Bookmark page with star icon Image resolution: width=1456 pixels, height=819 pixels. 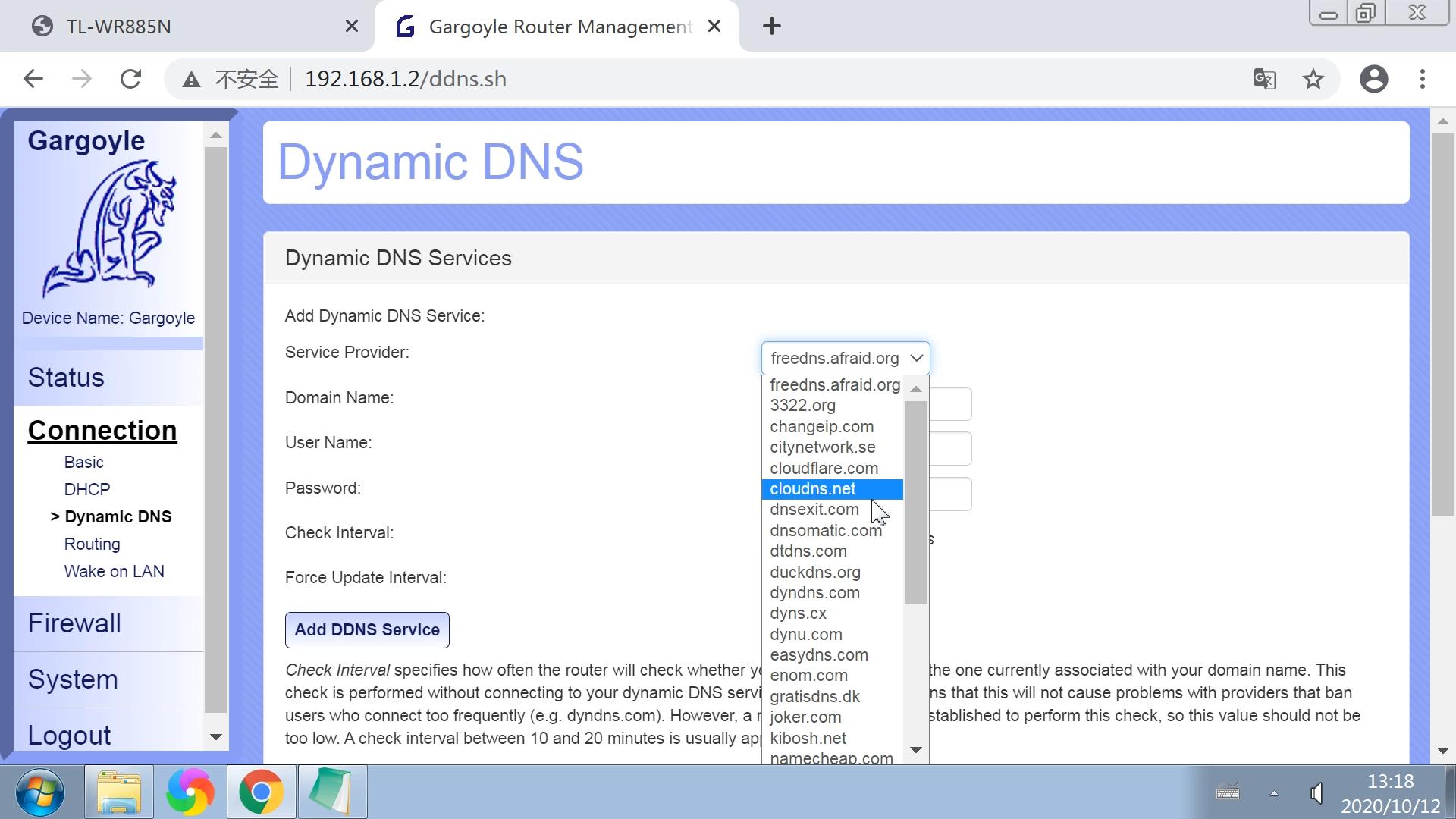pyautogui.click(x=1313, y=79)
